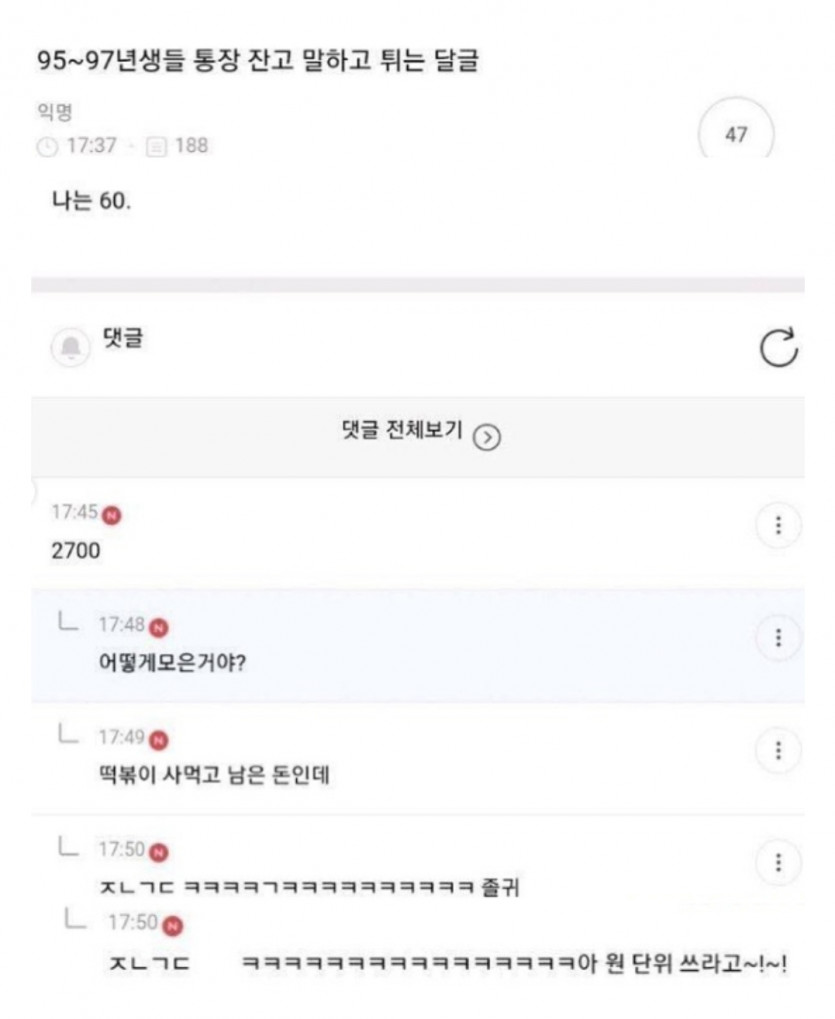835x1019 pixels.
Task: Select the 댓글 section header
Action: pos(122,337)
